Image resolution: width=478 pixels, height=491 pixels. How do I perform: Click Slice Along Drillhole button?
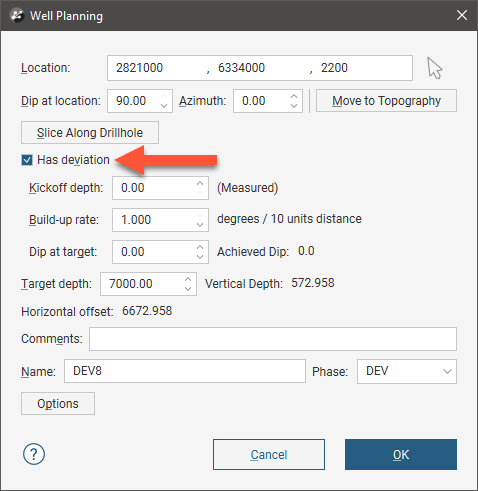pos(90,133)
